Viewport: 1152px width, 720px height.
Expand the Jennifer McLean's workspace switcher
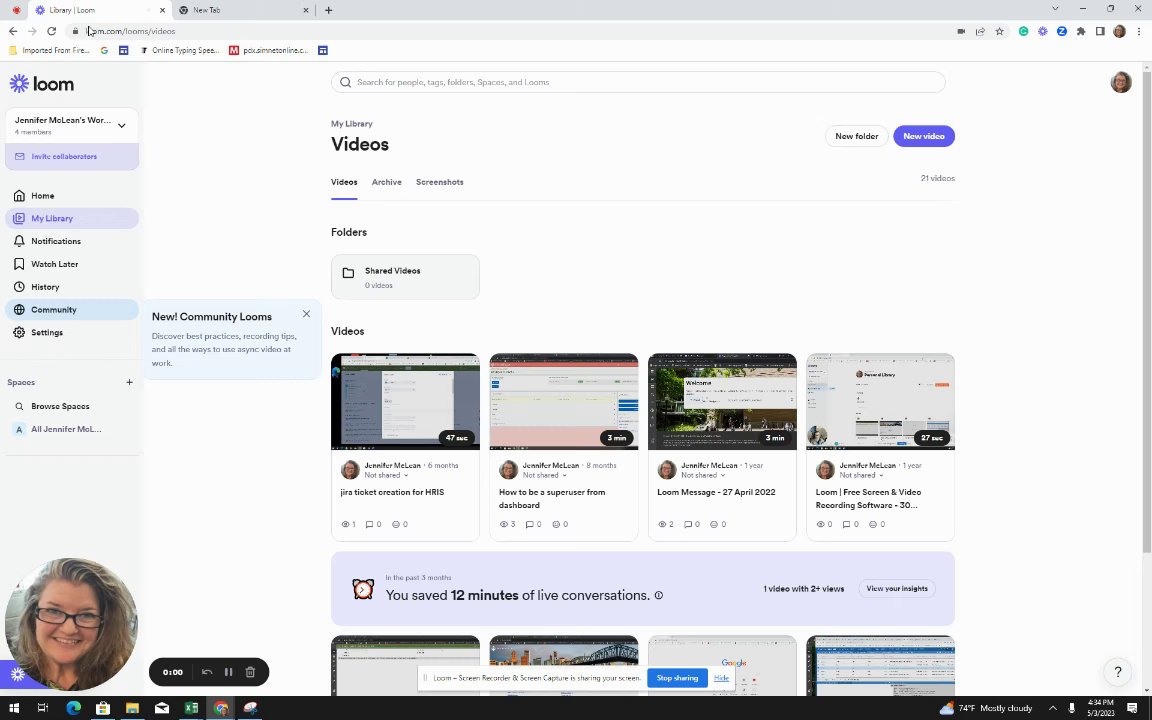(x=71, y=125)
